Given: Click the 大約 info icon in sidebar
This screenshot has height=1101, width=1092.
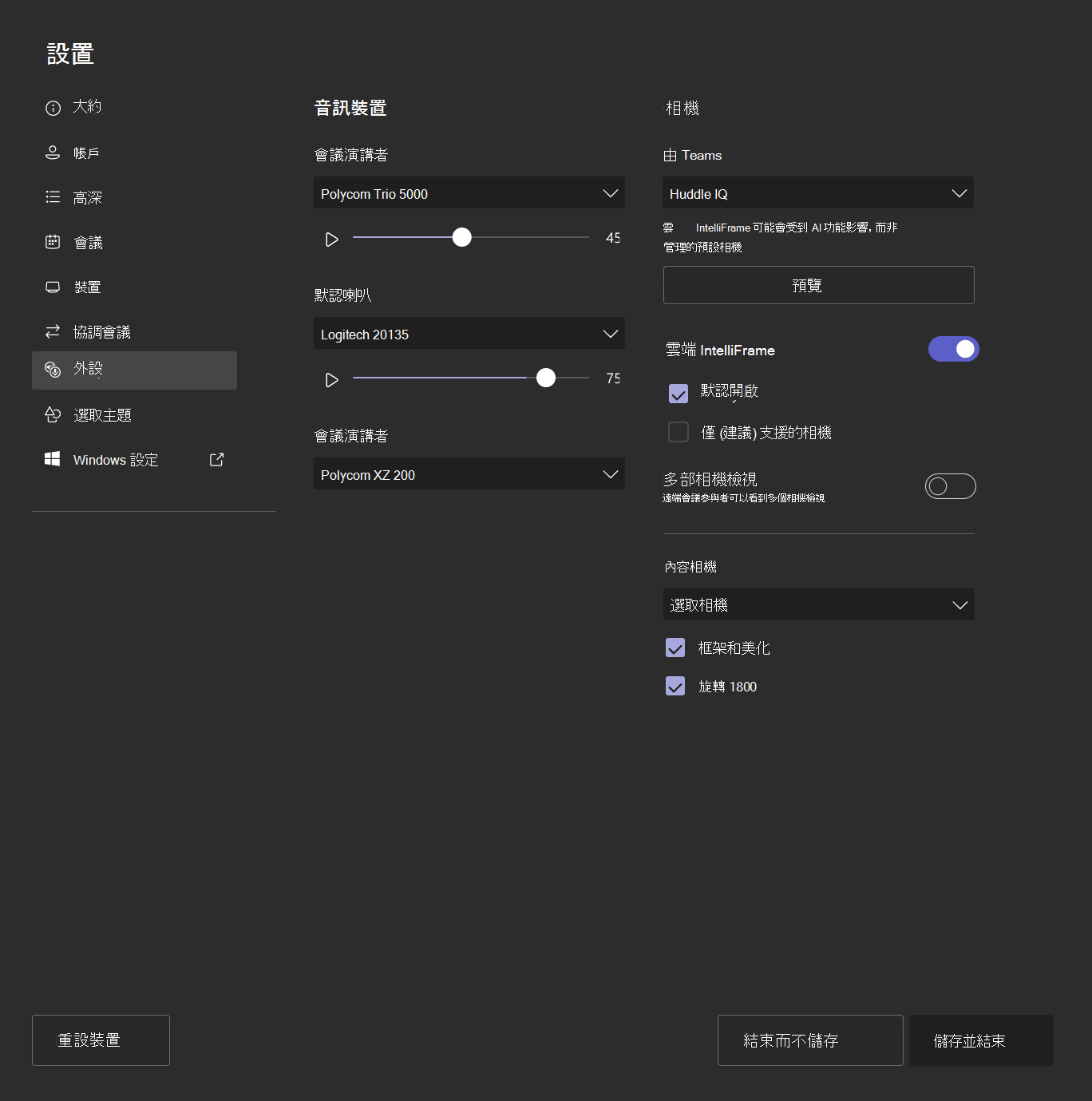Looking at the screenshot, I should tap(52, 107).
